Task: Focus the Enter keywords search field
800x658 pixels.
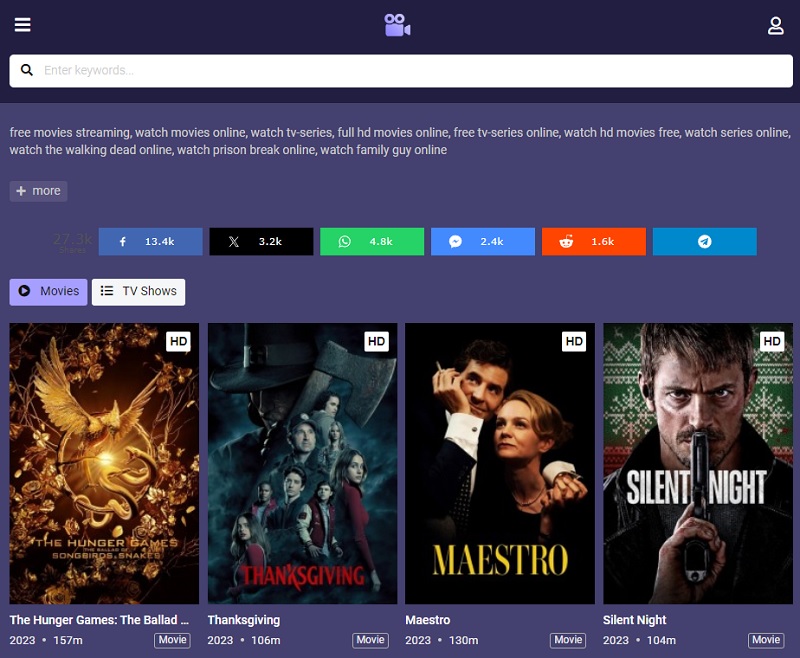Action: 401,71
